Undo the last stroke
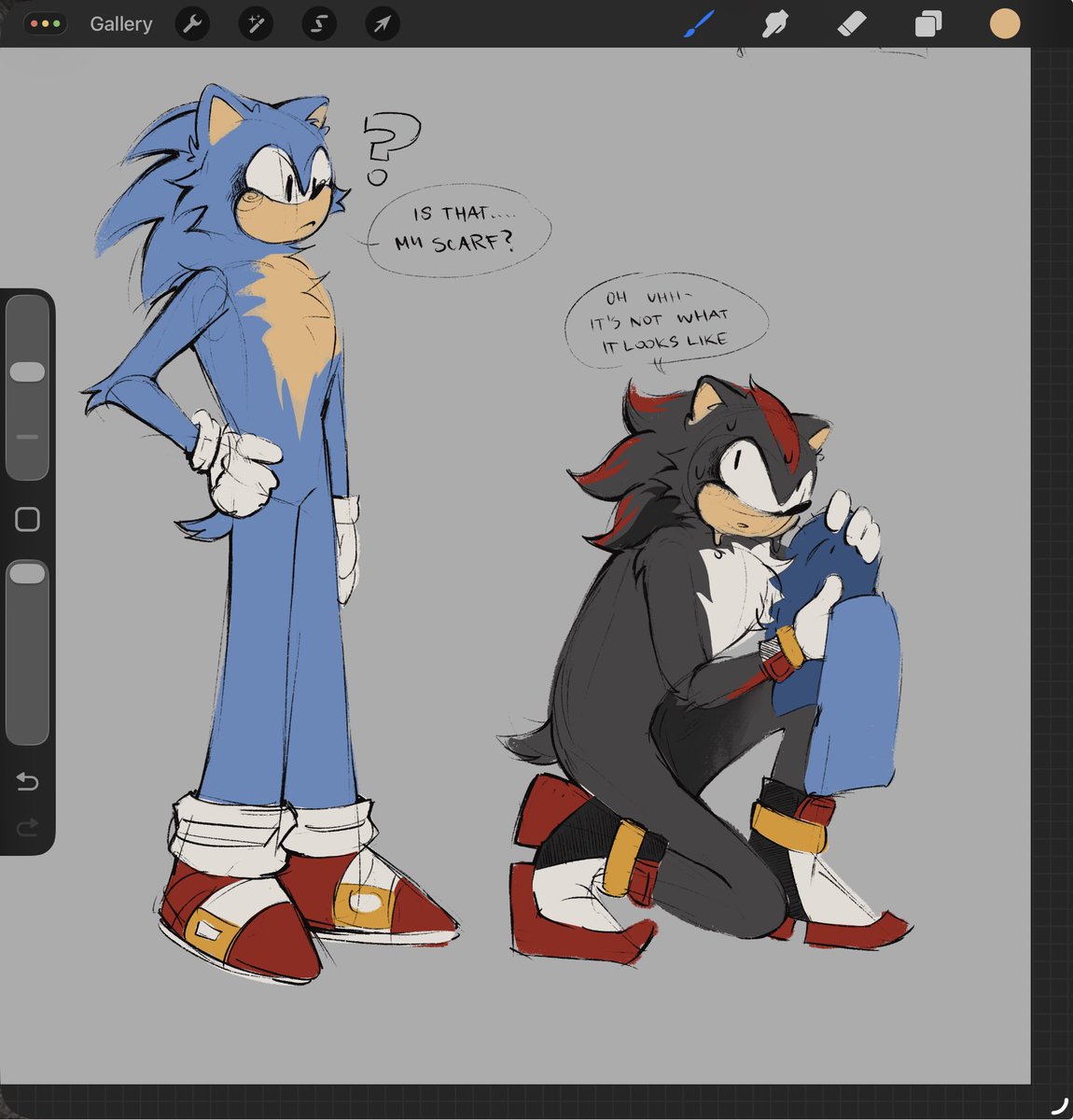The width and height of the screenshot is (1073, 1120). [x=27, y=781]
